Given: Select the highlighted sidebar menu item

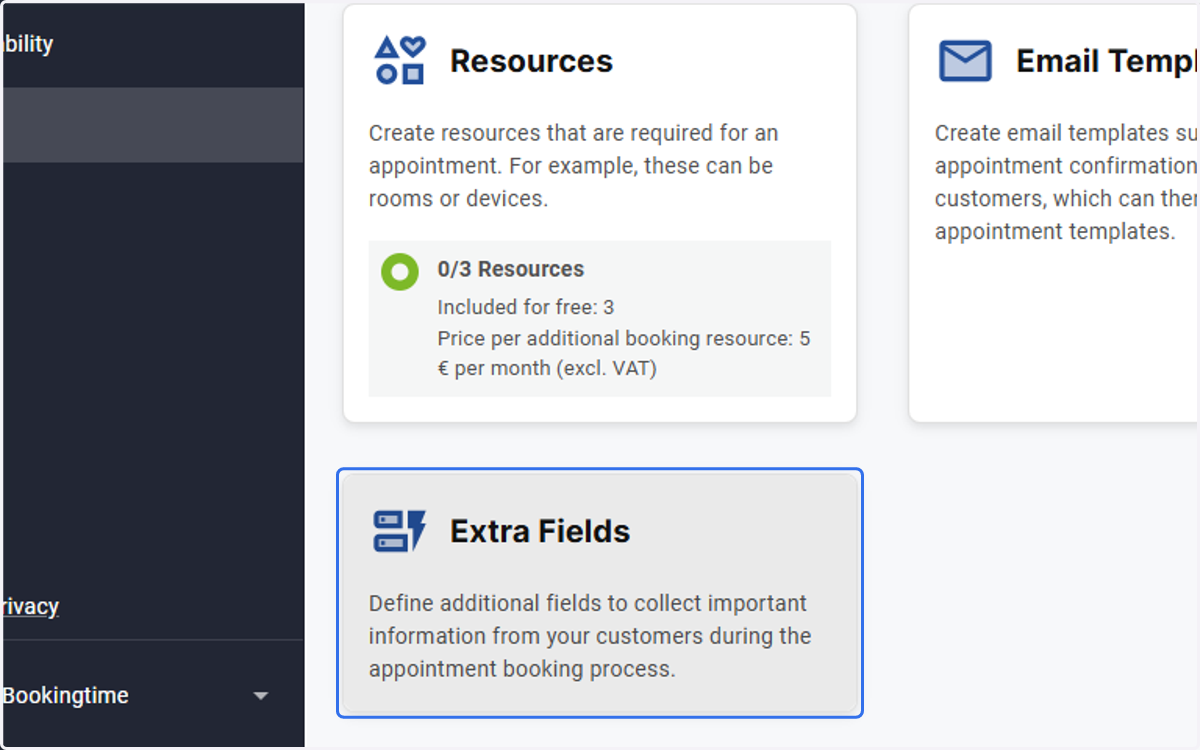Looking at the screenshot, I should click(152, 125).
